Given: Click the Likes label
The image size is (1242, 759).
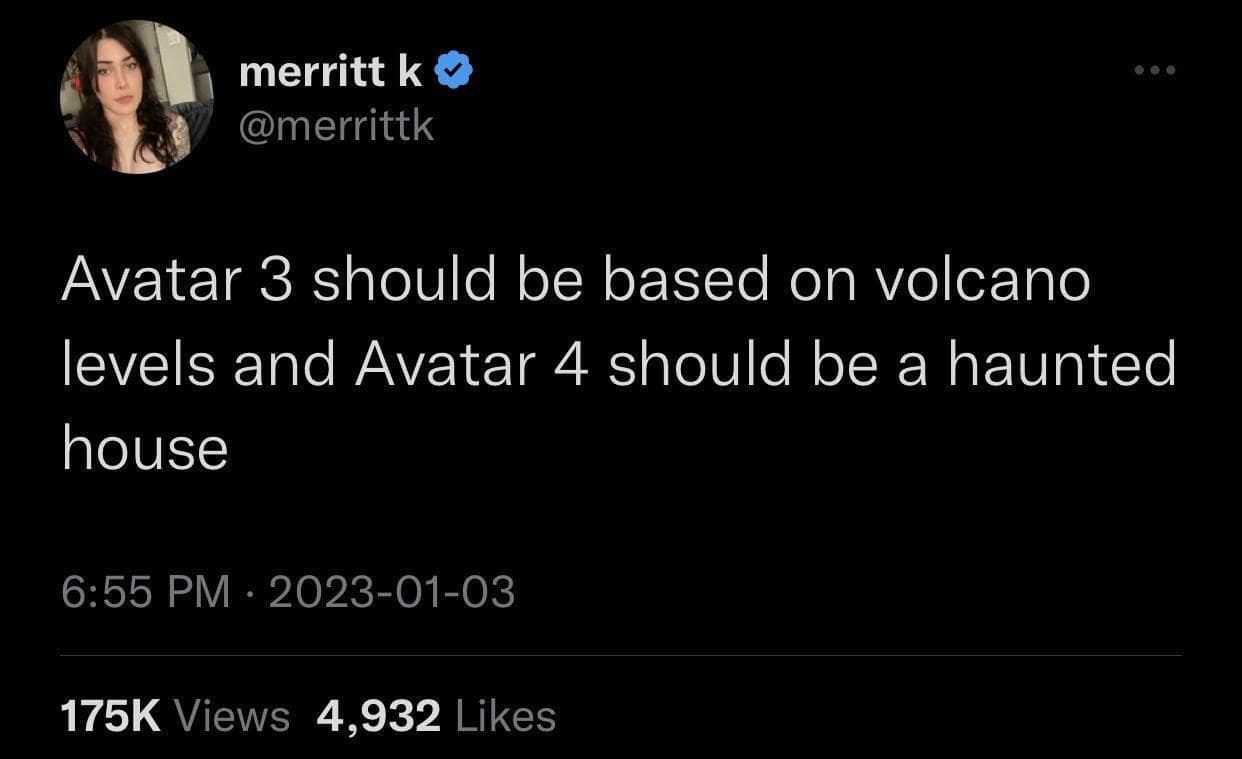Looking at the screenshot, I should click(505, 715).
